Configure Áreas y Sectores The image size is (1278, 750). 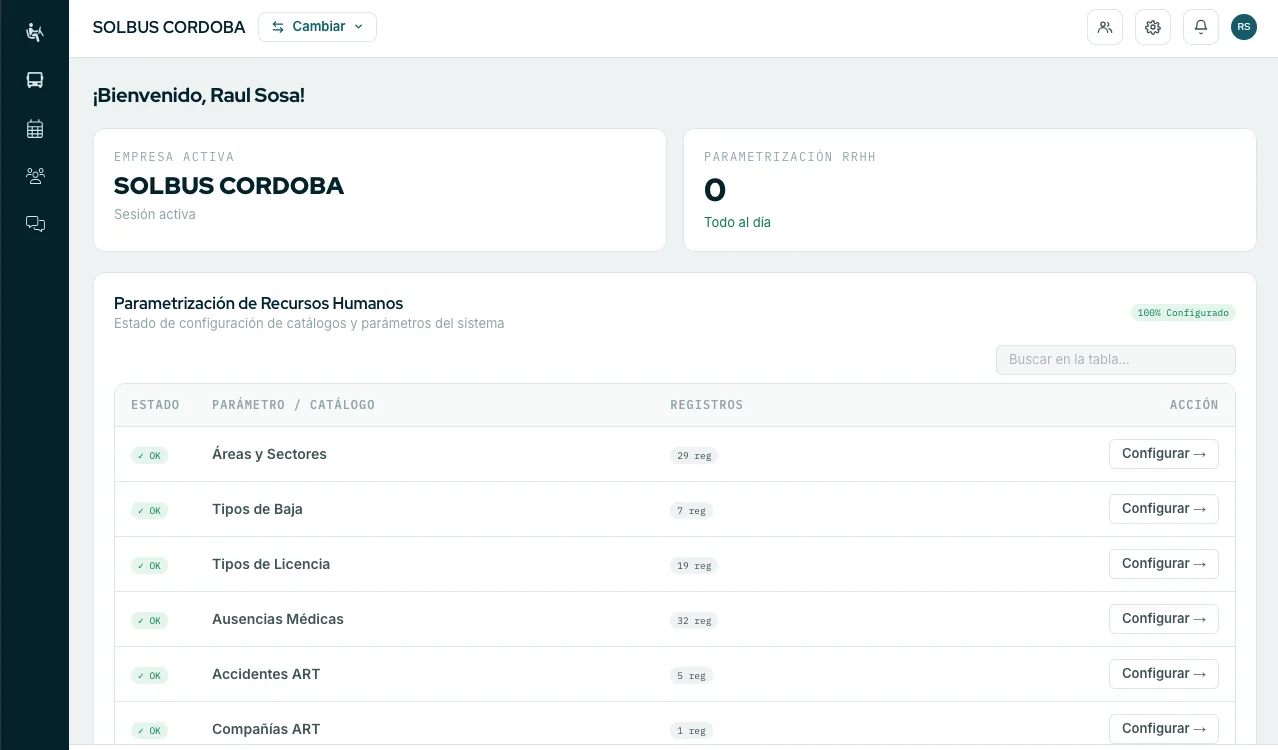click(x=1164, y=454)
